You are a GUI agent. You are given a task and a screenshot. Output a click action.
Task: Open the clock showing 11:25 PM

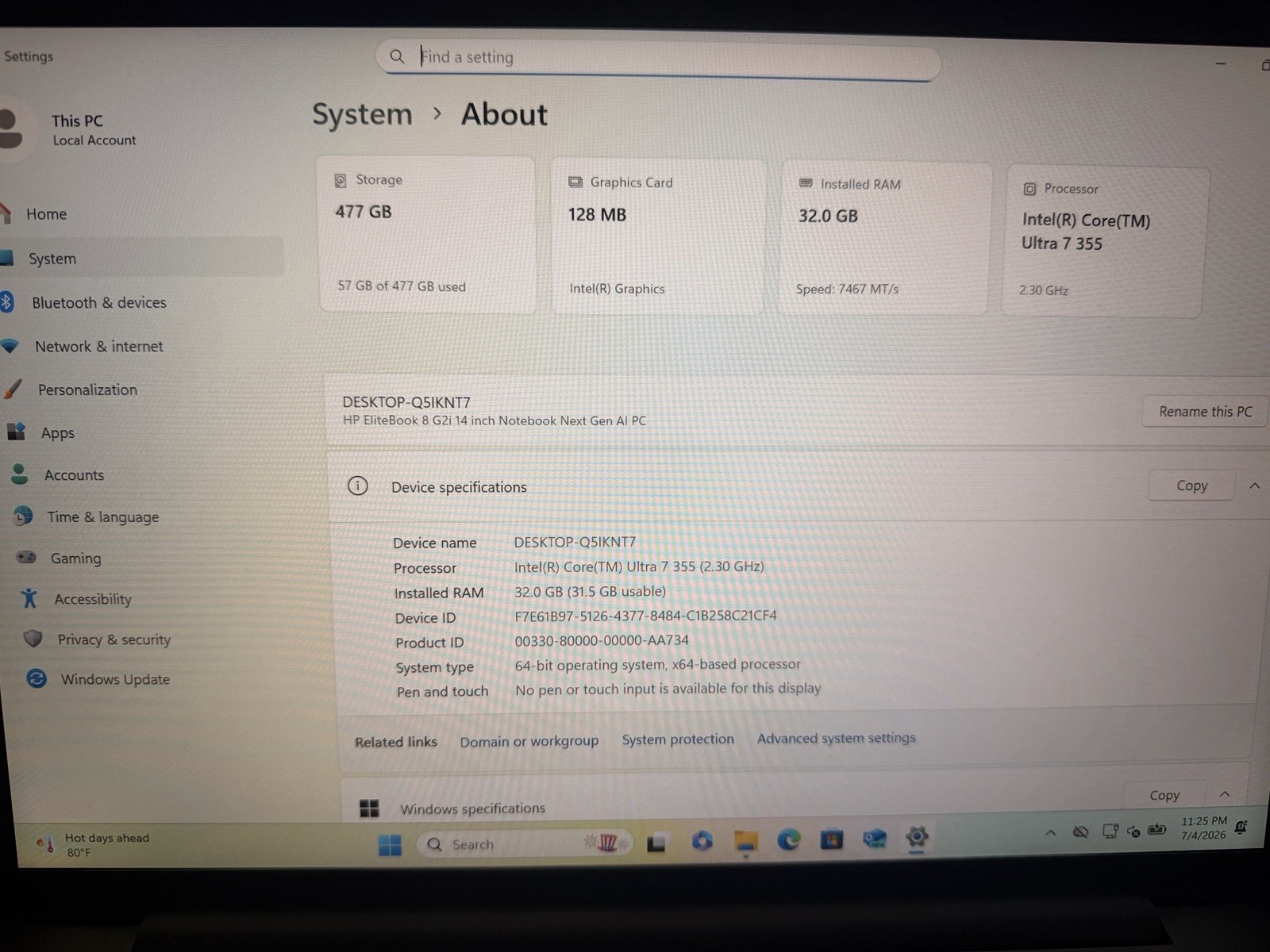click(1203, 828)
